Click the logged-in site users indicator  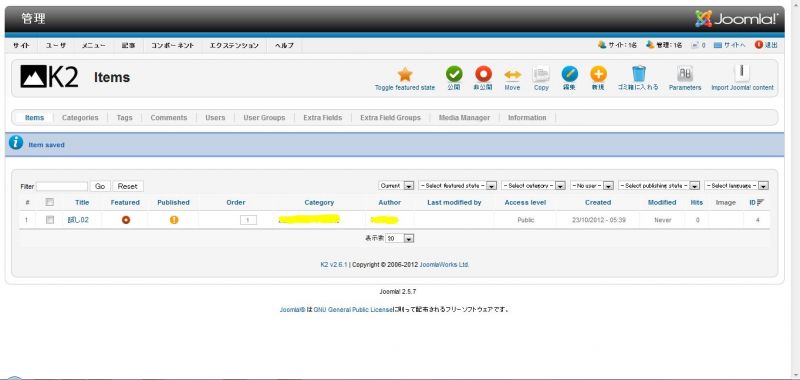617,45
